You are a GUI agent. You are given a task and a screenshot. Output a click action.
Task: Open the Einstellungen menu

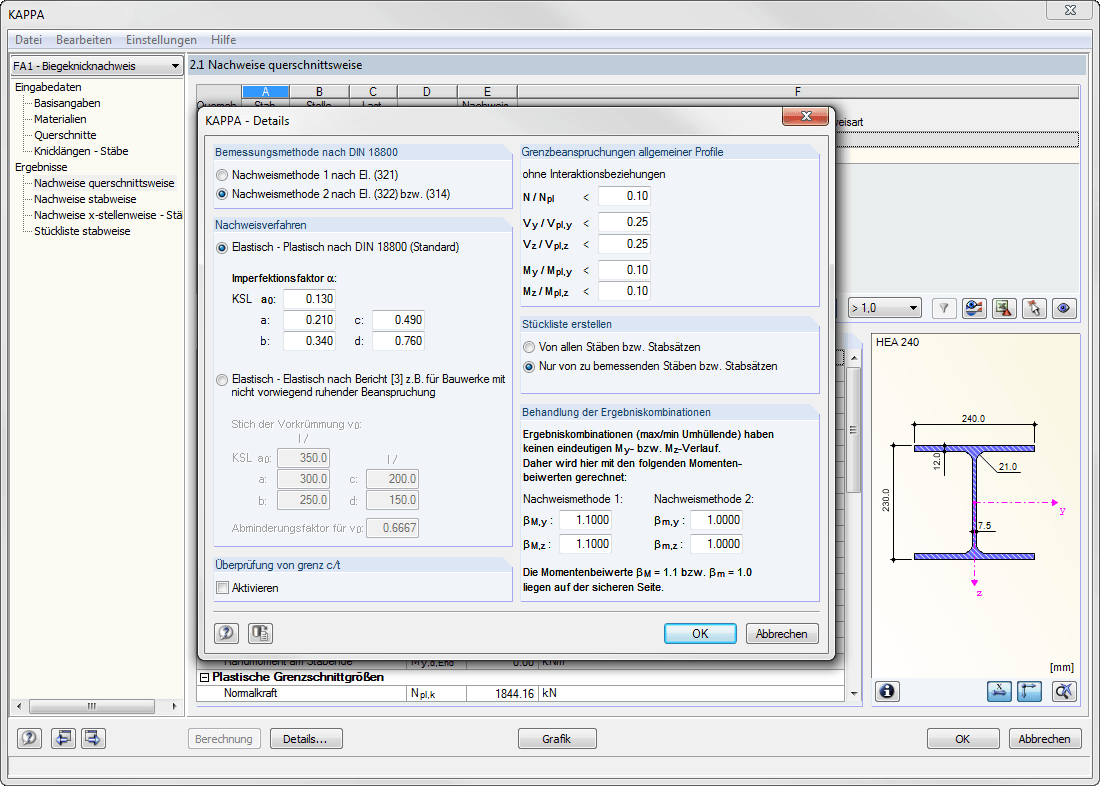pyautogui.click(x=161, y=40)
